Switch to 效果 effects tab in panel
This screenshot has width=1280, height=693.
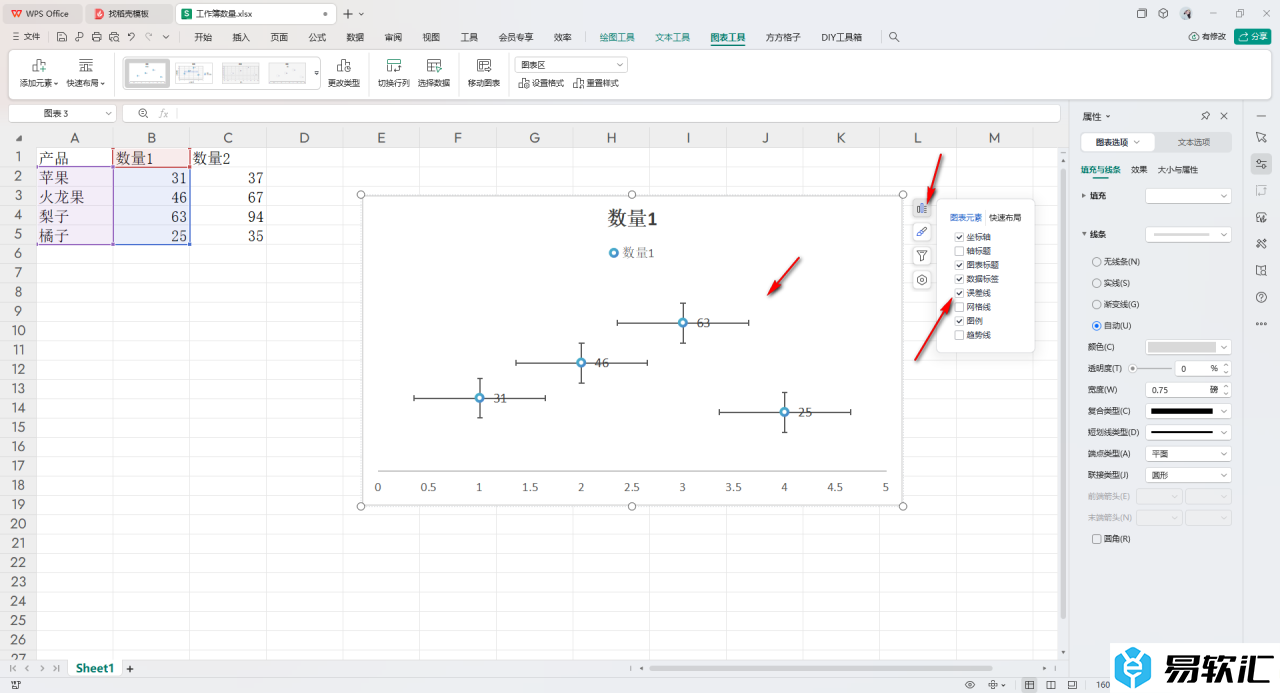click(1139, 170)
